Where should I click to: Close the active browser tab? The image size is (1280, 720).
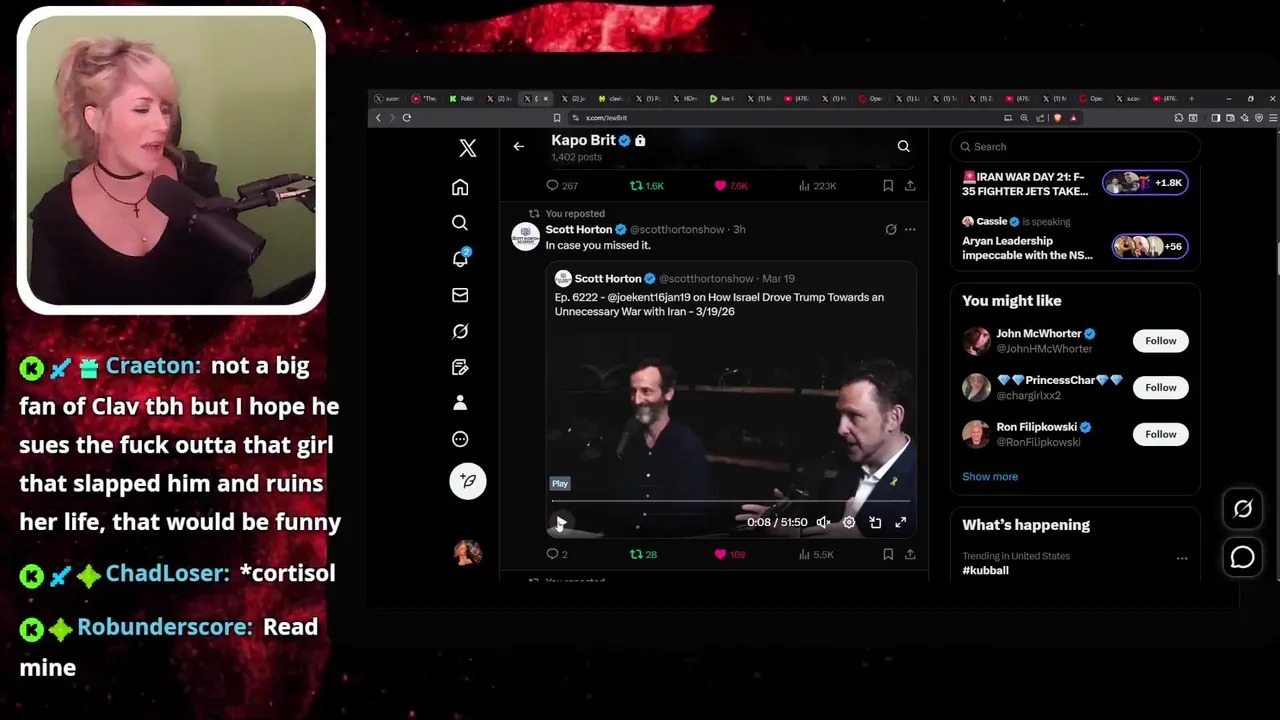544,98
